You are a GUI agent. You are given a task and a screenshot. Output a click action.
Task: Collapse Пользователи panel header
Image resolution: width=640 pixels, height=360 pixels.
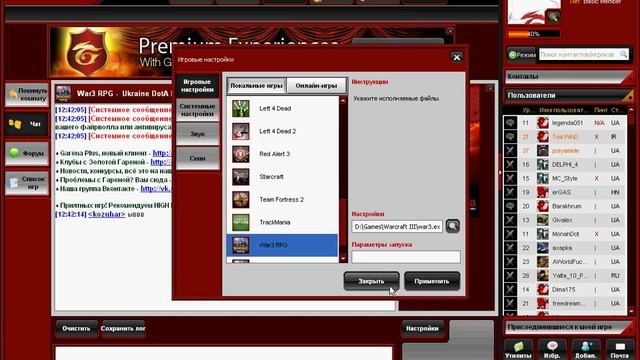(x=569, y=96)
